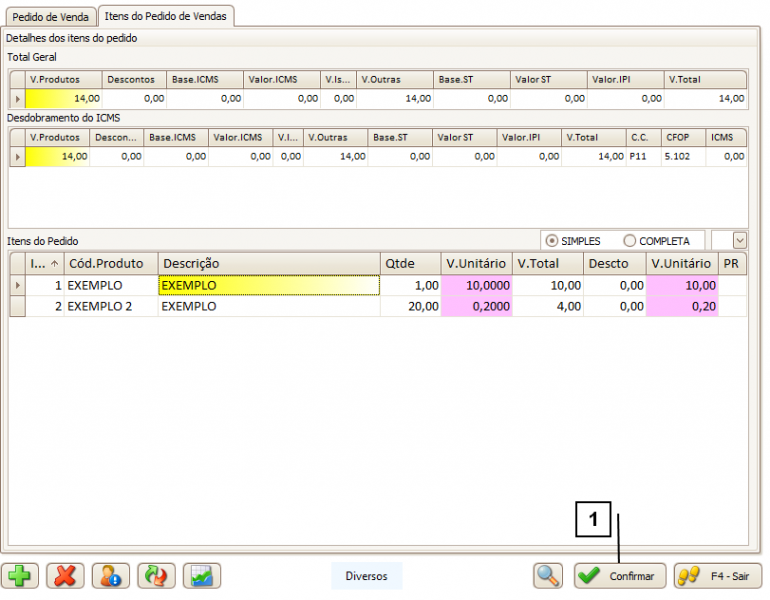770x600 pixels.
Task: Click the green refresh arrows icon
Action: click(157, 575)
